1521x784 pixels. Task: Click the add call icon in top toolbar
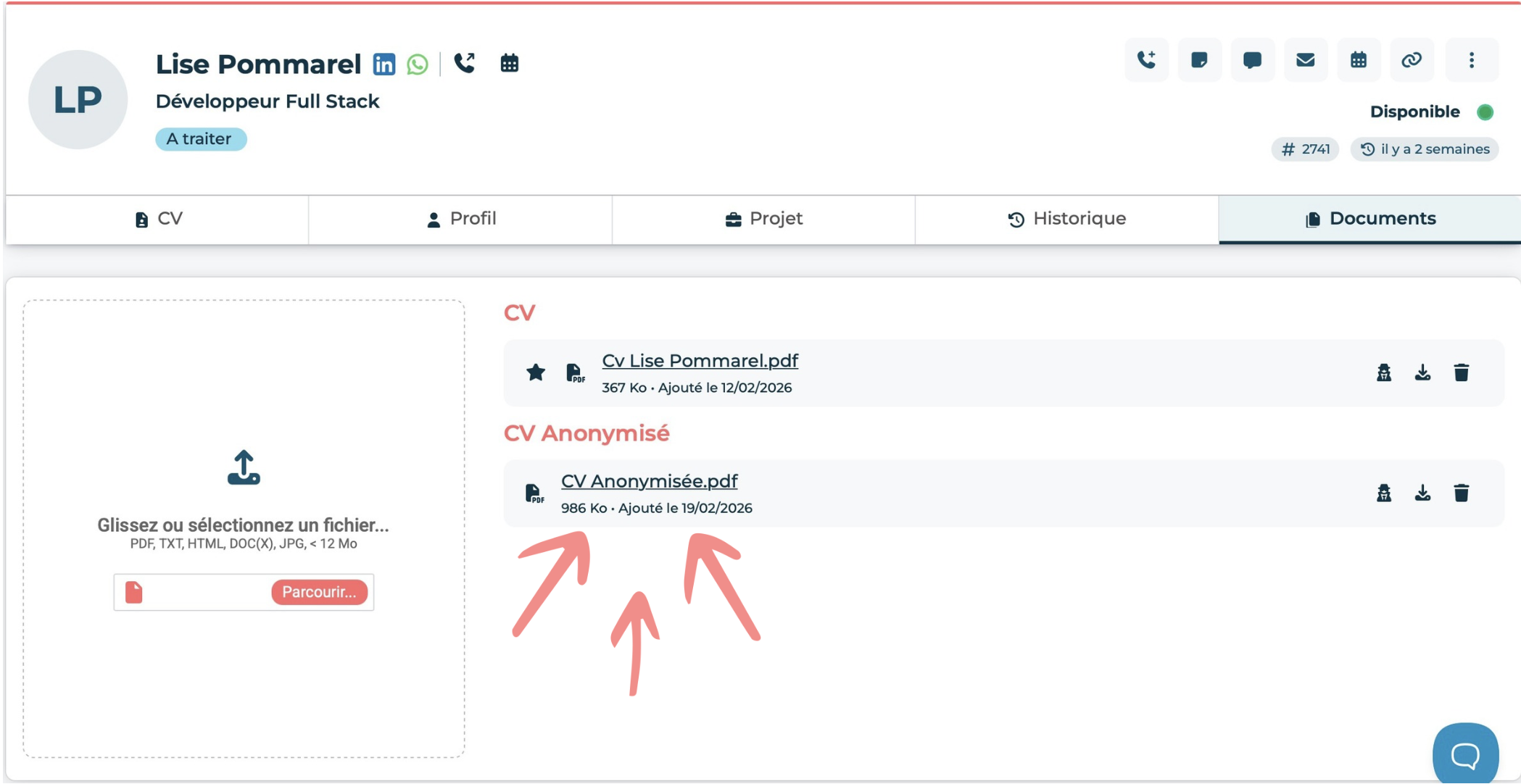click(x=1146, y=60)
